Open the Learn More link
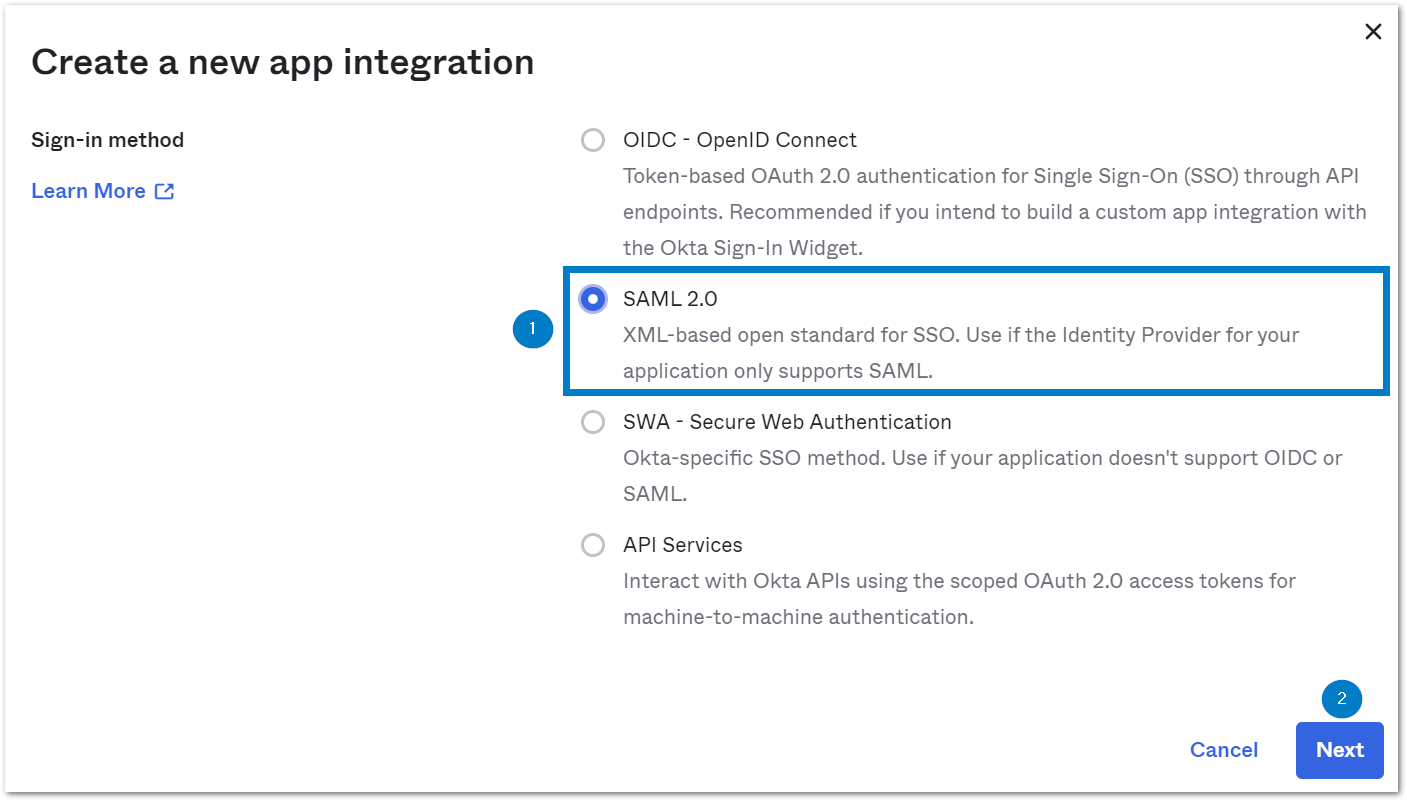 pos(89,190)
